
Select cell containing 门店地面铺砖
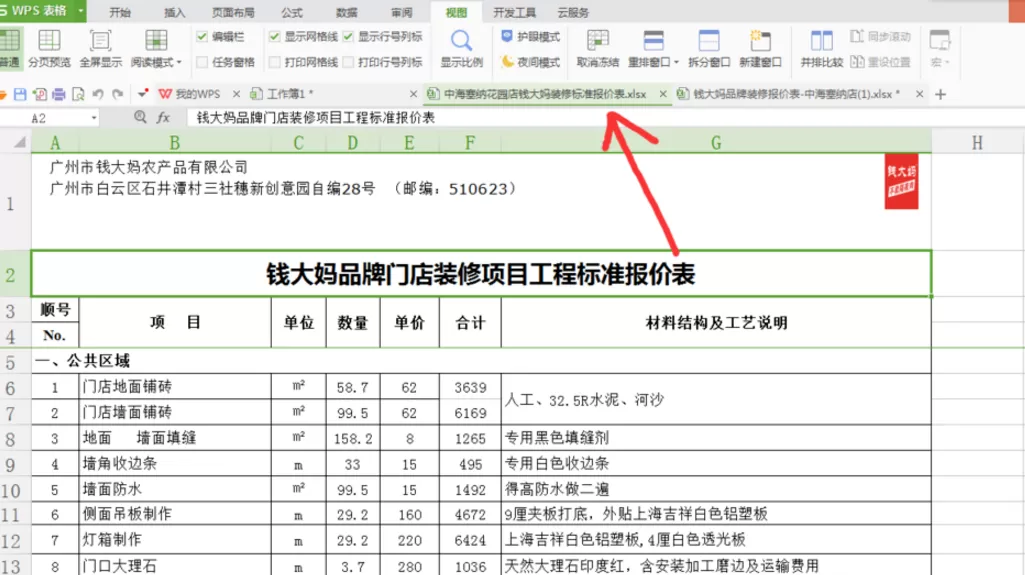point(175,387)
